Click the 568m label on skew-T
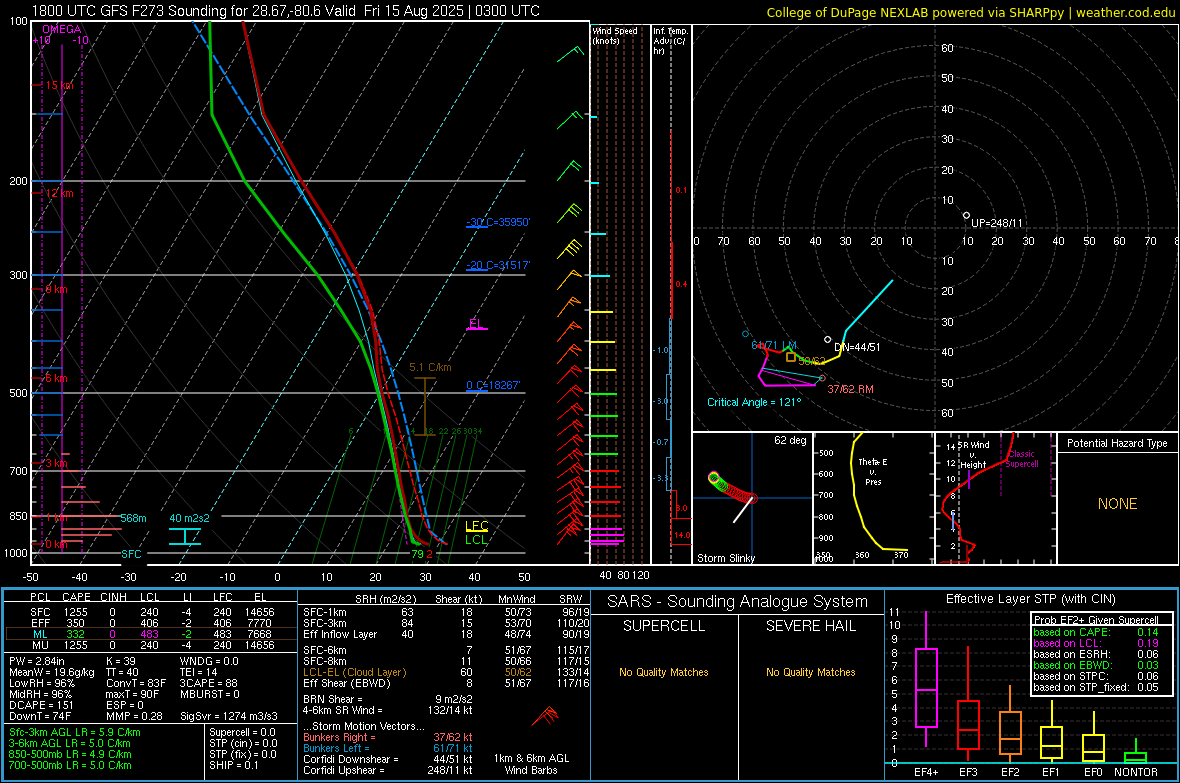Image resolution: width=1180 pixels, height=783 pixels. (x=133, y=518)
